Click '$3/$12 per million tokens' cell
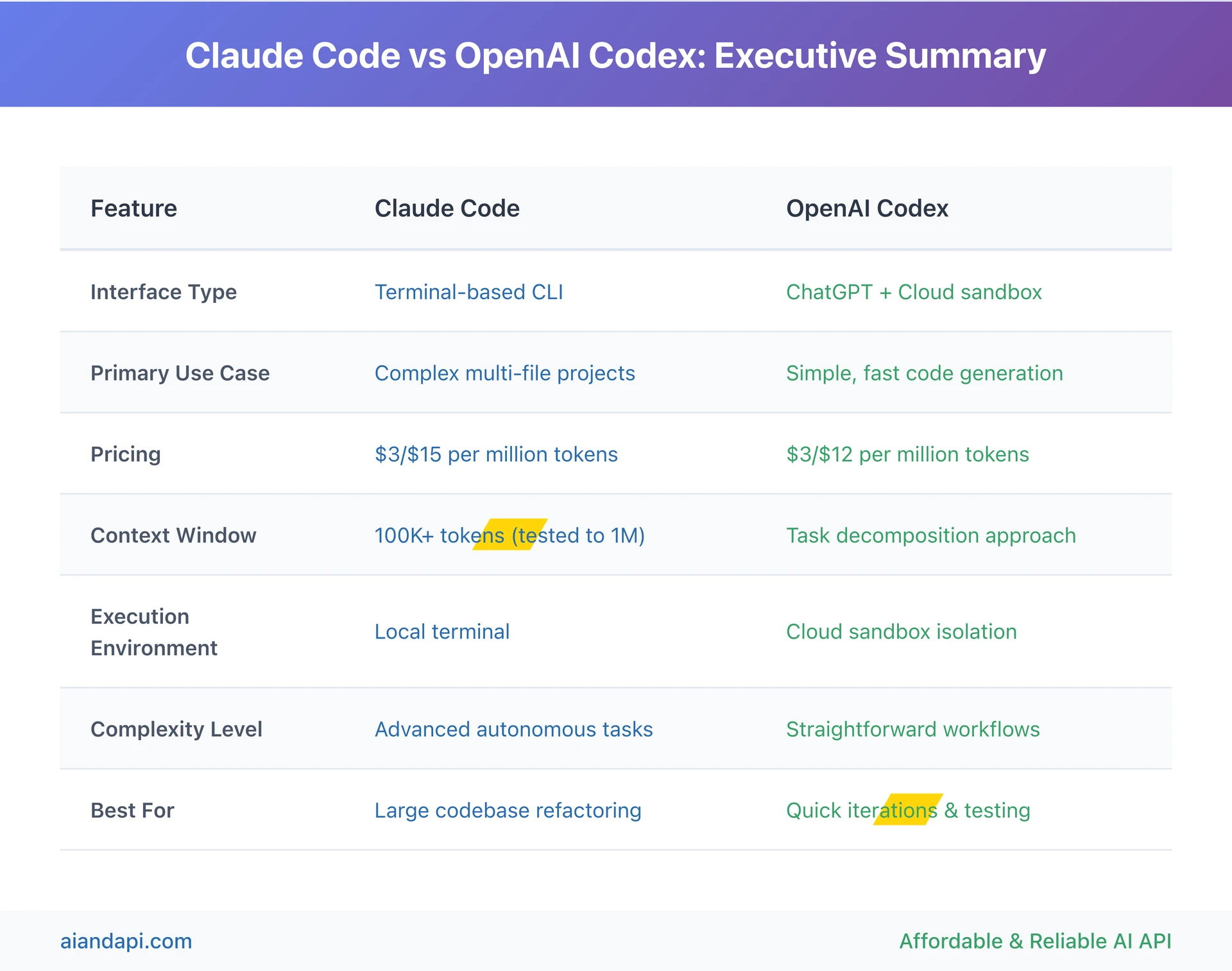 coord(907,454)
